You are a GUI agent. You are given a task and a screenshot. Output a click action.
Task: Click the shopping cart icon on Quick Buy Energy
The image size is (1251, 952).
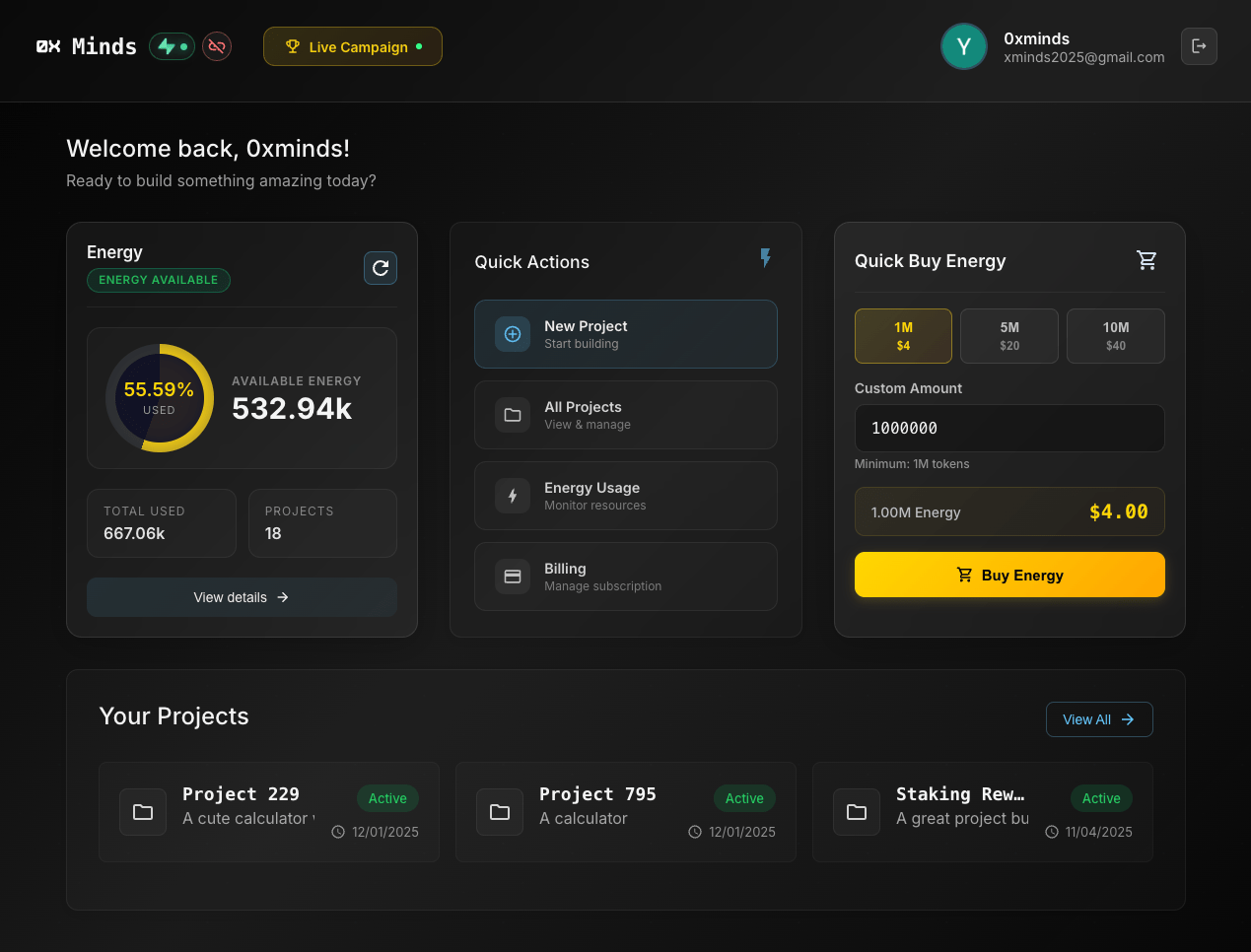click(1147, 260)
